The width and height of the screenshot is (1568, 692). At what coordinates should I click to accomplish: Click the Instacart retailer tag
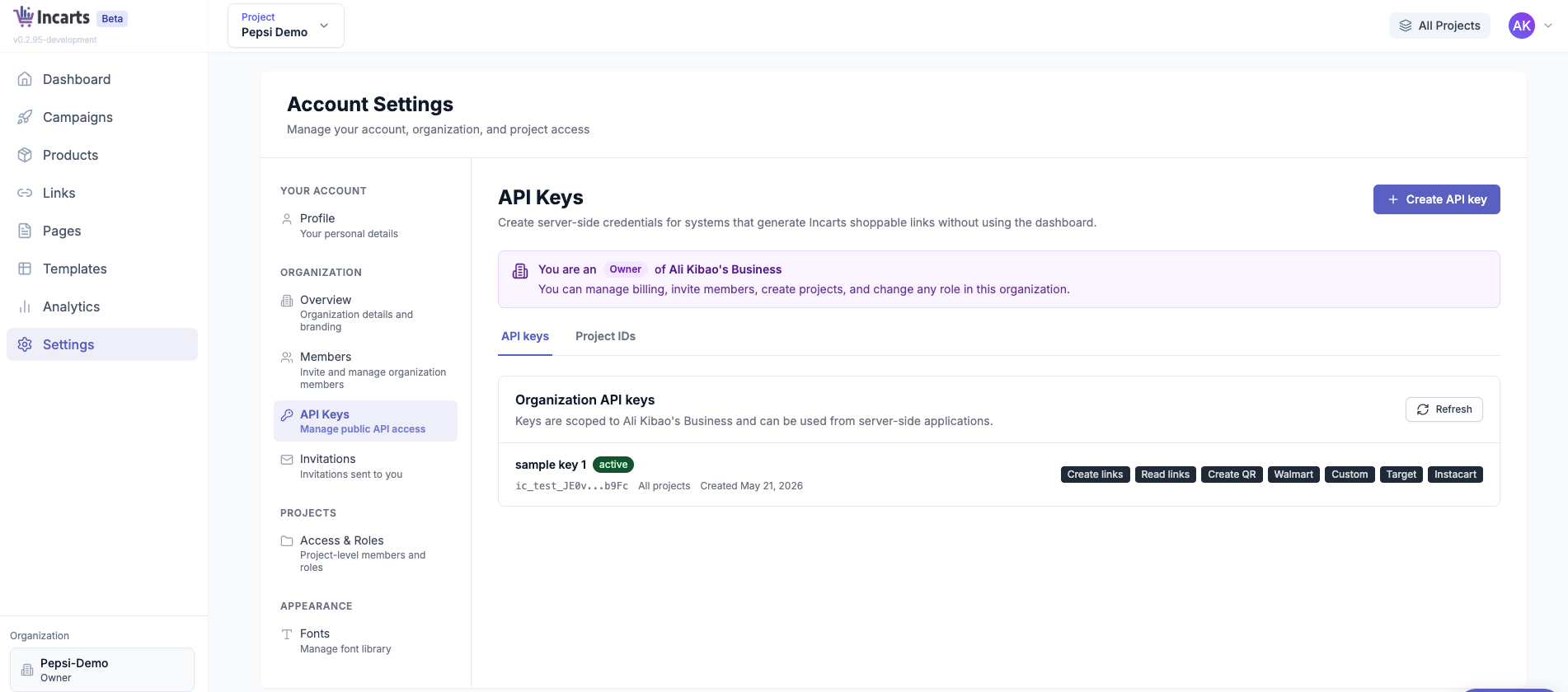[1455, 475]
